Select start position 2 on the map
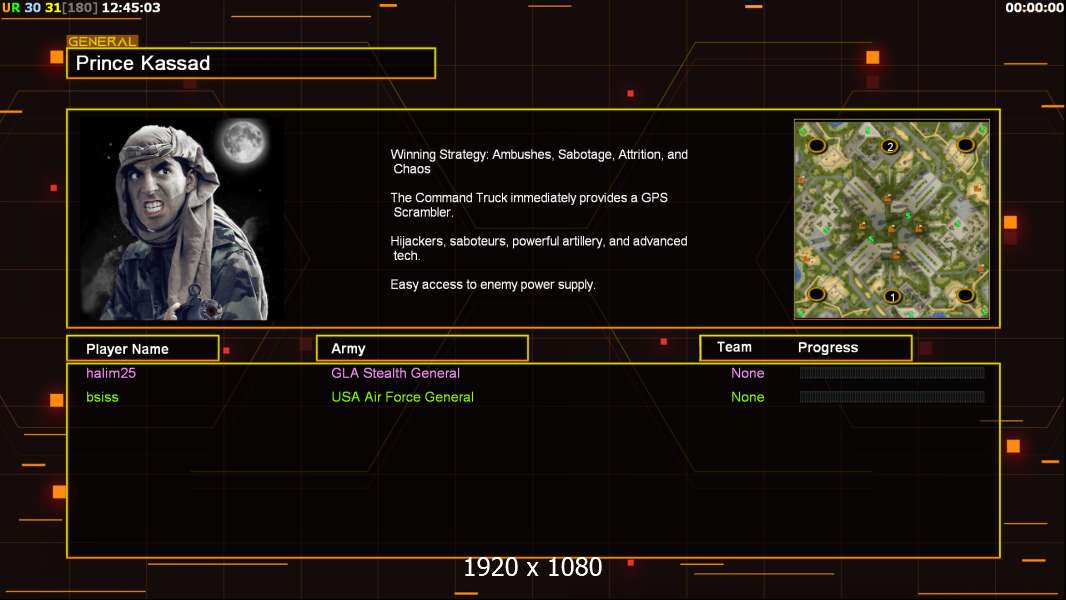Screen dimensions: 1066x600 click(890, 146)
